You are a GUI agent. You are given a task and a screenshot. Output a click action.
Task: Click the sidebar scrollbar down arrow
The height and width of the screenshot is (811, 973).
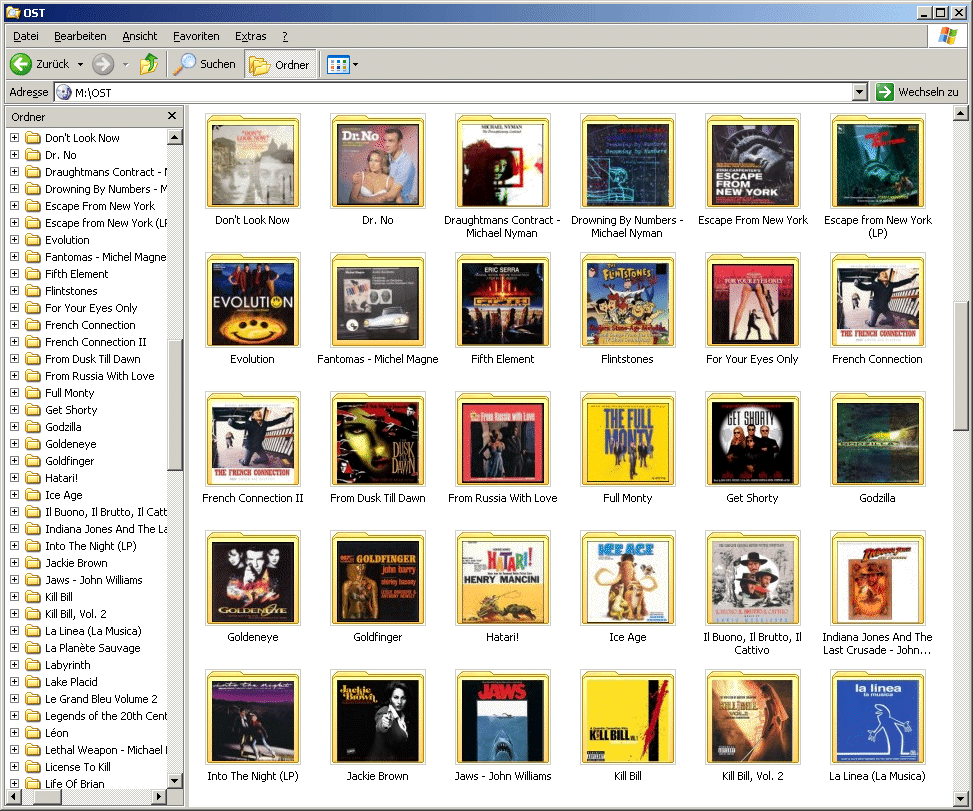tap(176, 781)
